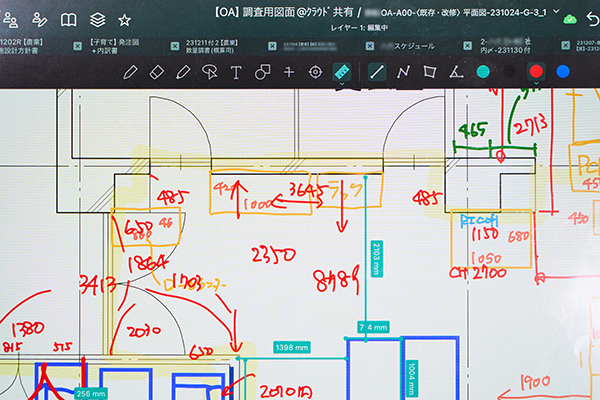Pick the highlighter marker tool
The image size is (600, 400).
point(182,72)
